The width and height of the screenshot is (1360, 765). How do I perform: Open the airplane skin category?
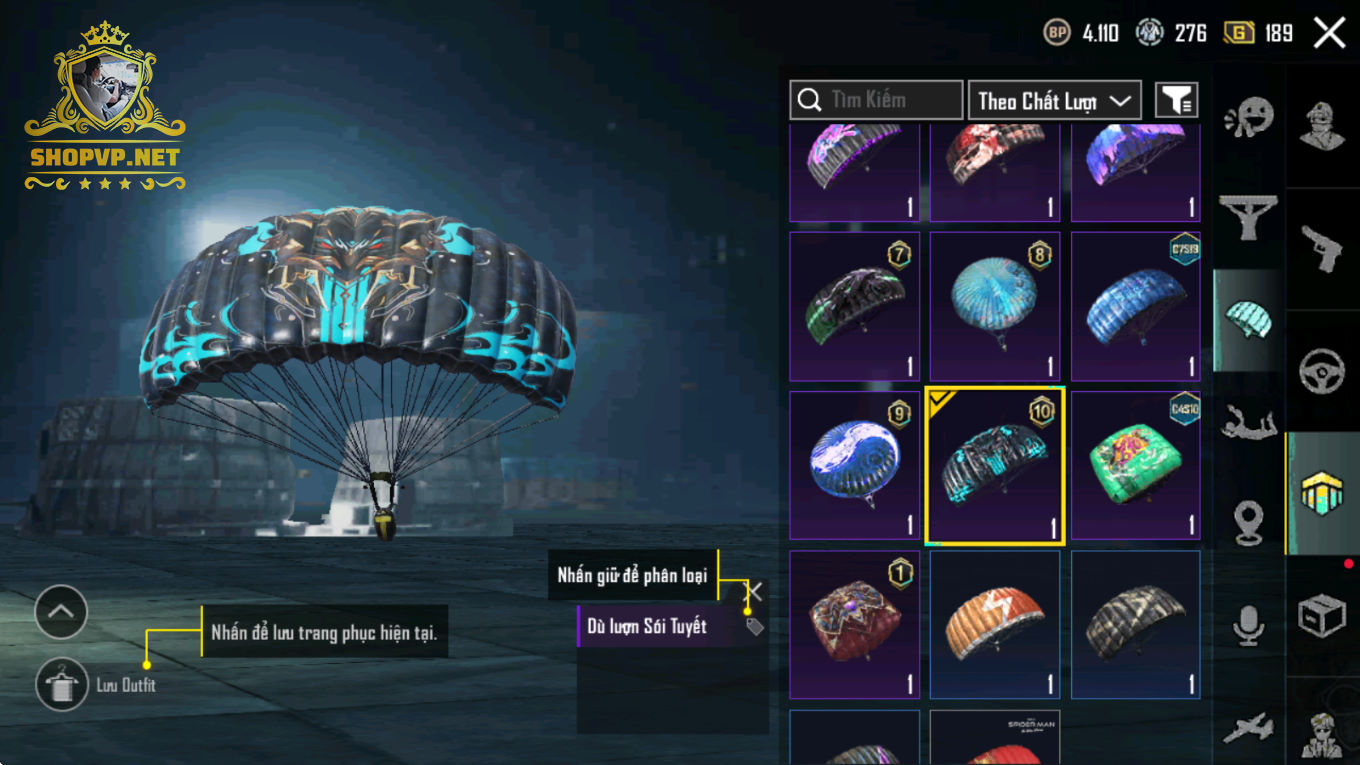1248,727
